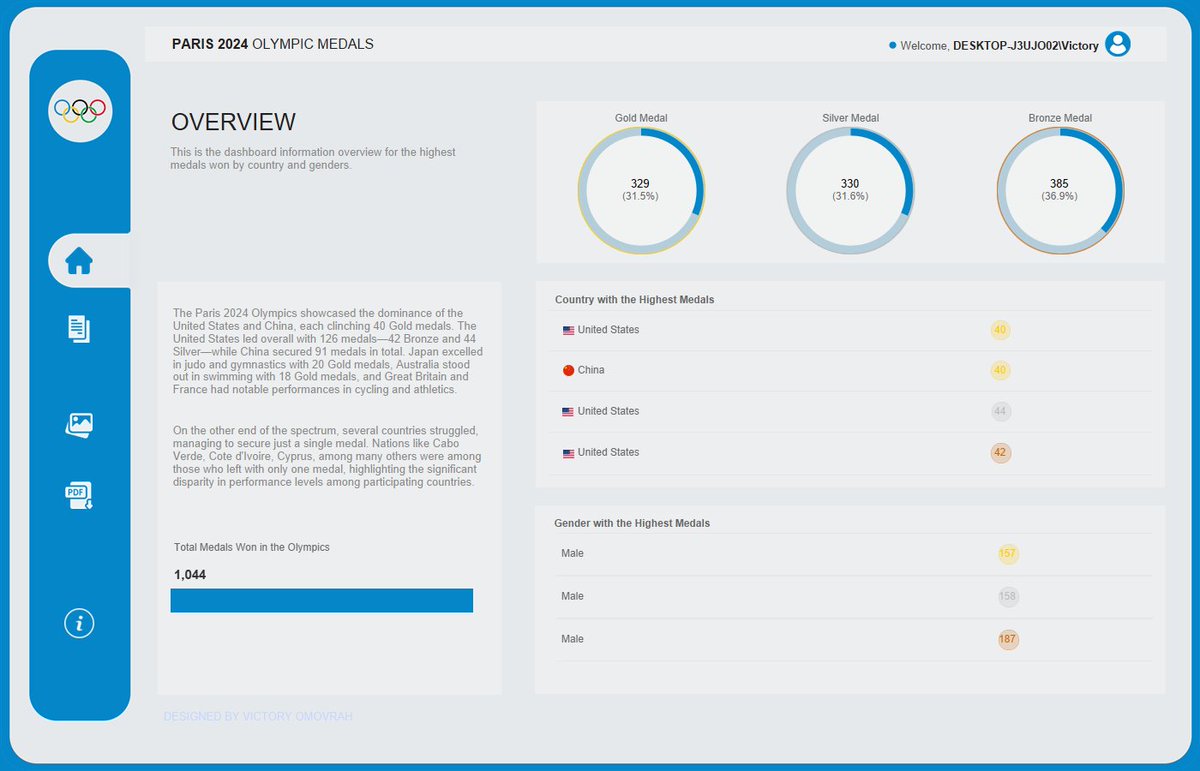Click the bronze badge showing 42
The height and width of the screenshot is (771, 1200).
tap(1000, 453)
